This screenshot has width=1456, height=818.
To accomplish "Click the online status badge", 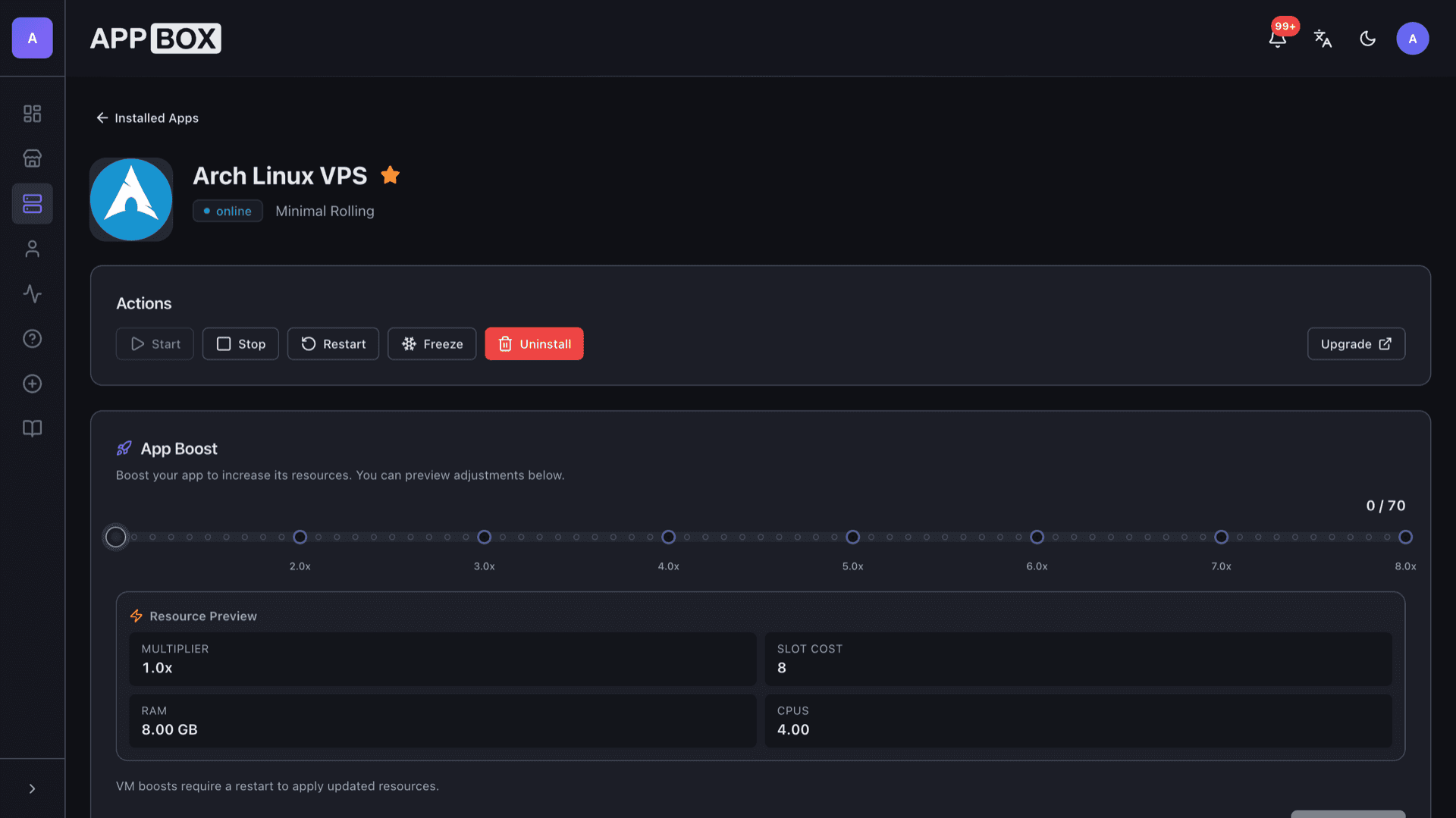I will pos(227,211).
